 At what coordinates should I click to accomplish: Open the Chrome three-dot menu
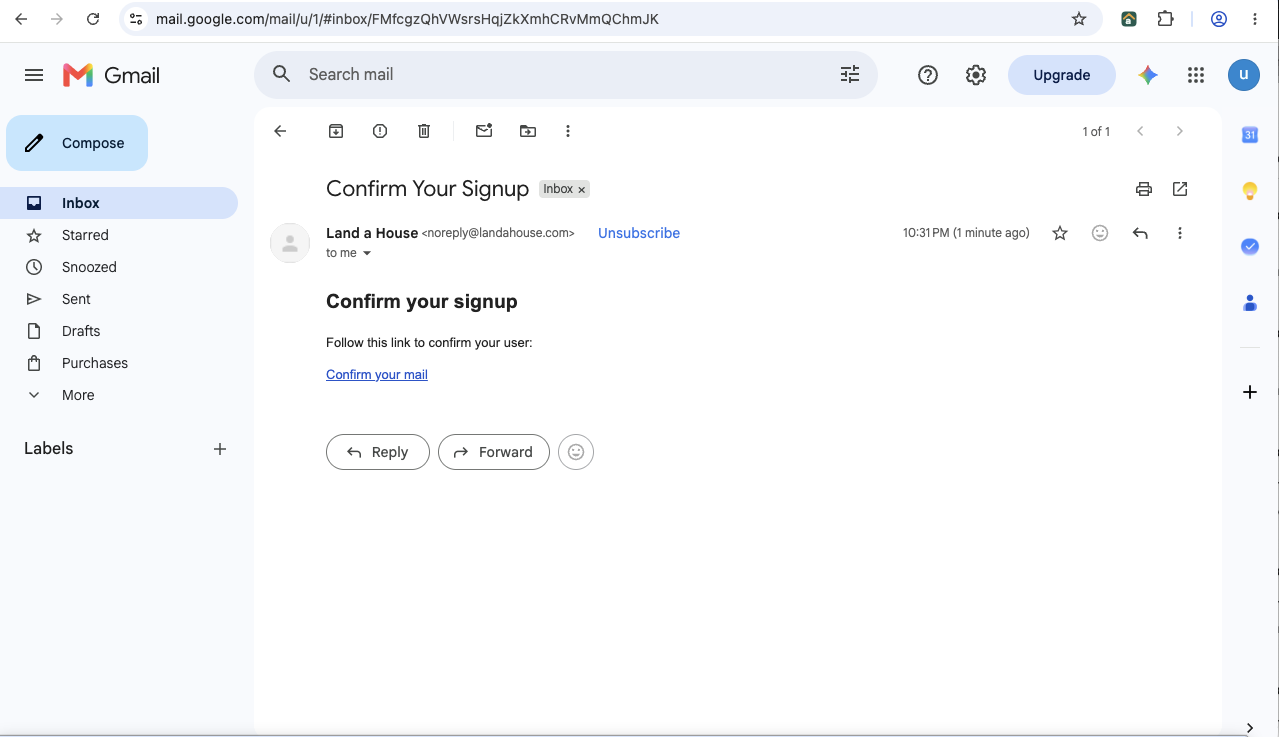tap(1255, 19)
